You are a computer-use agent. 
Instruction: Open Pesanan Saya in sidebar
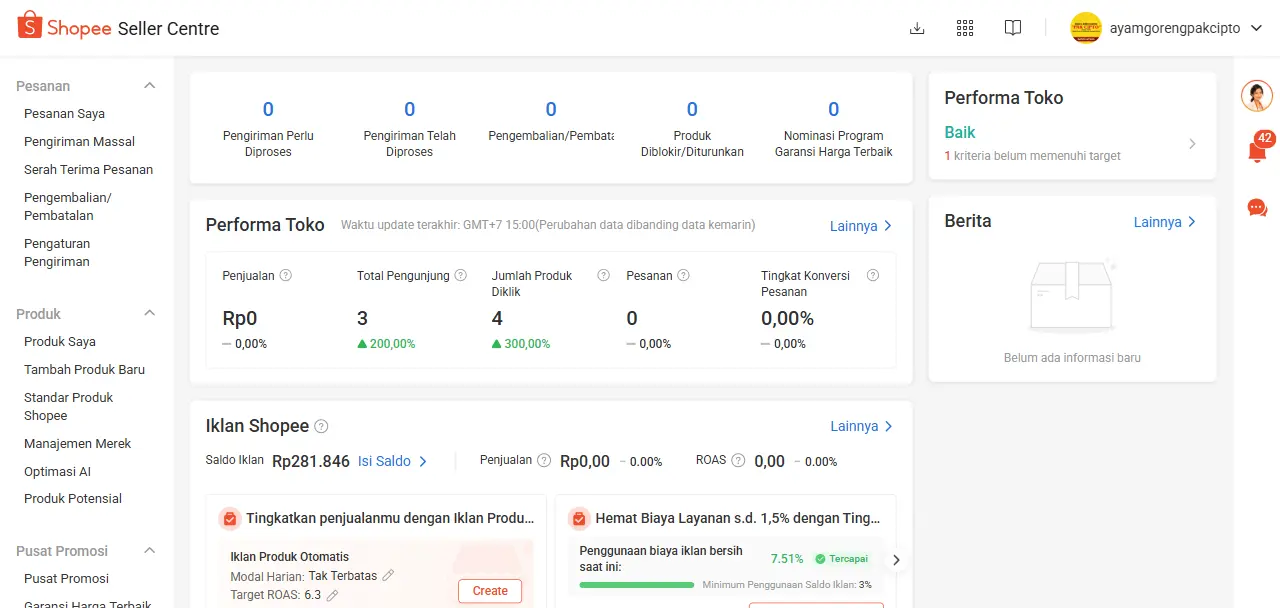64,114
